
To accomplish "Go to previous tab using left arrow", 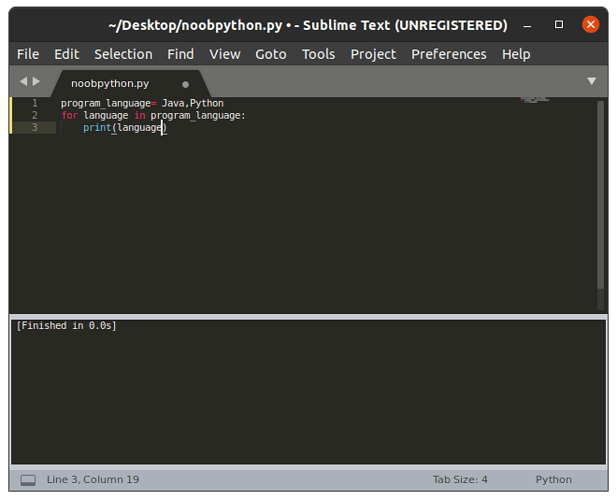I will tap(24, 81).
